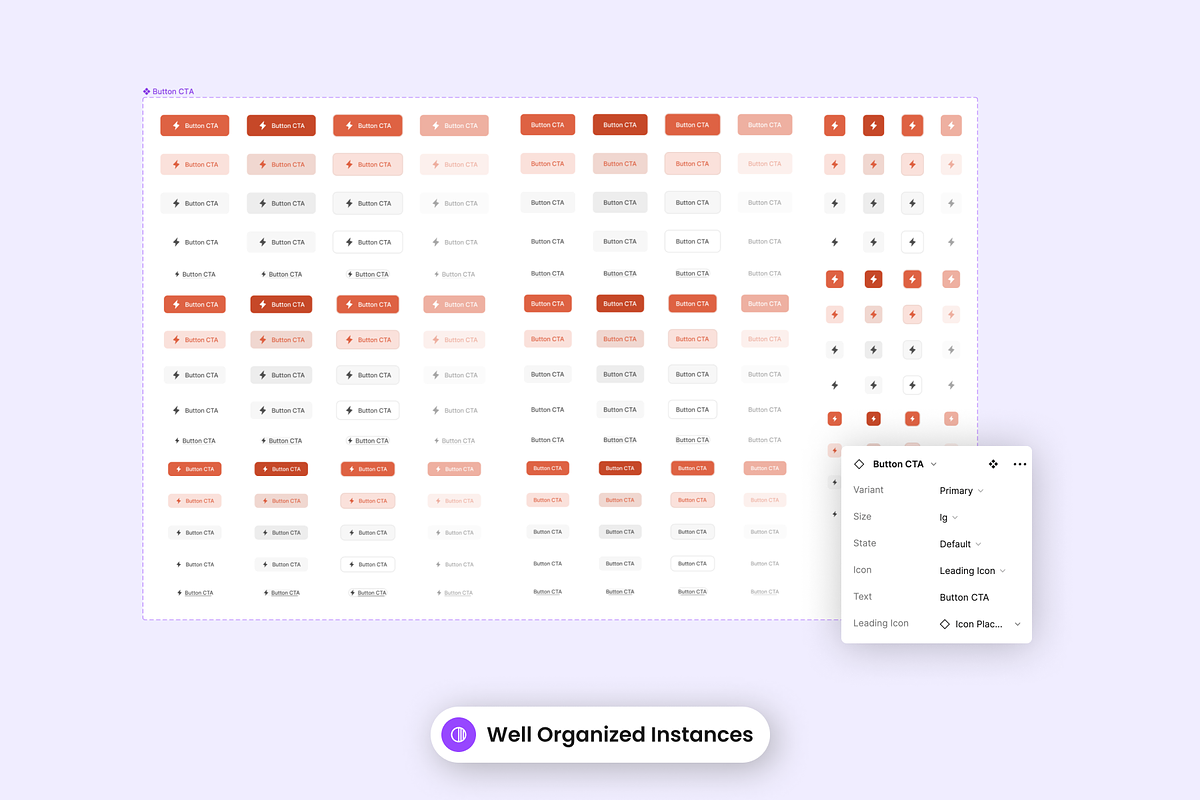Click the Variant property label

click(868, 490)
